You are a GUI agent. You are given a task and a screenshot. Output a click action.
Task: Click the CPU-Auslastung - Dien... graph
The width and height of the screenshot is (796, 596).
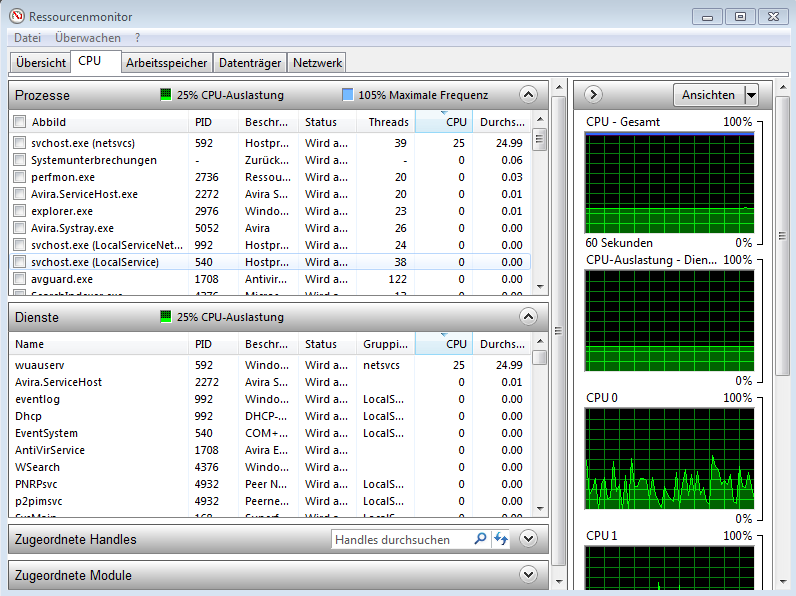[669, 321]
